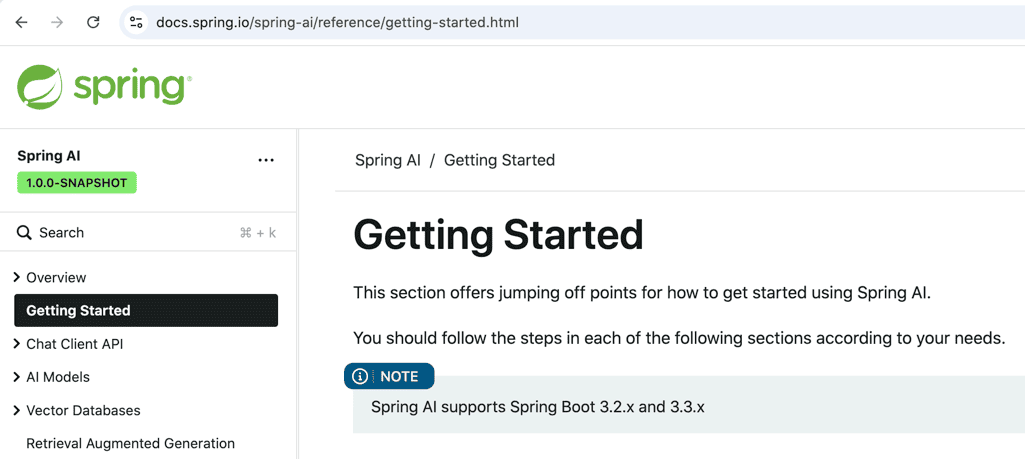Image resolution: width=1025 pixels, height=459 pixels.
Task: Click the Spring AI breadcrumb link
Action: [388, 160]
